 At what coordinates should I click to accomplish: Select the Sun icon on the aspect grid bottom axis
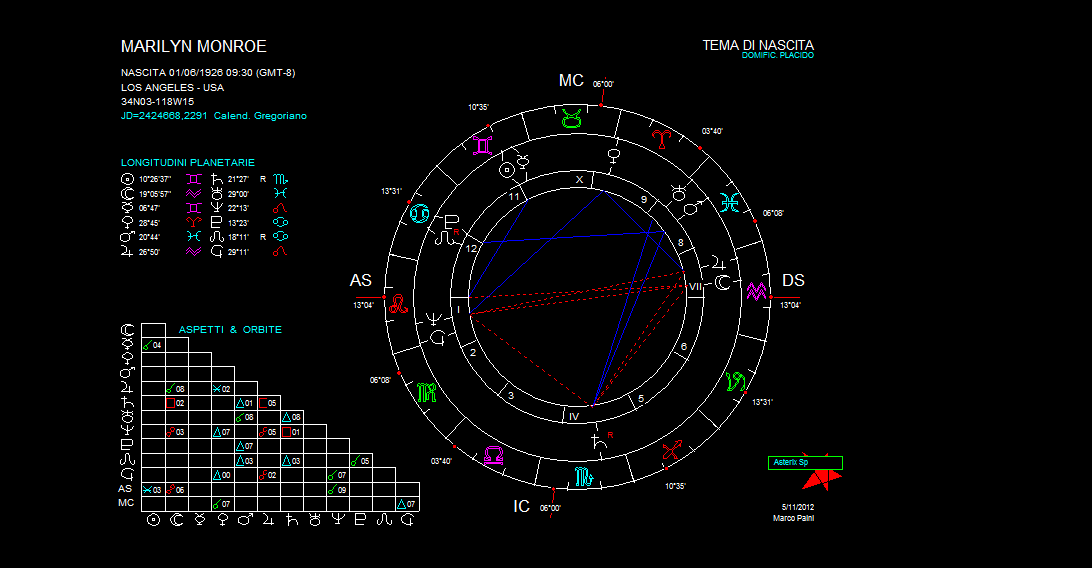pos(153,520)
